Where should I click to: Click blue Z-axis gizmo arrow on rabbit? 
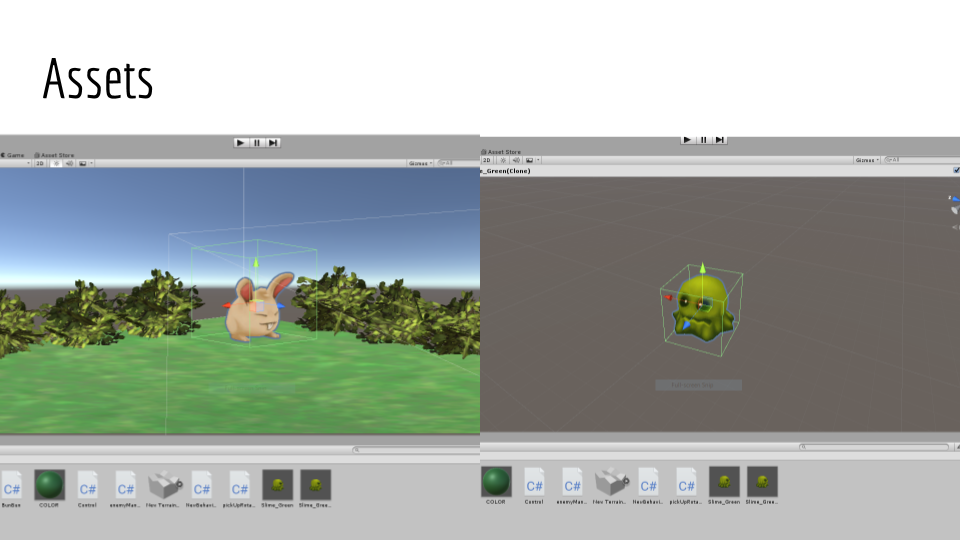pos(280,305)
